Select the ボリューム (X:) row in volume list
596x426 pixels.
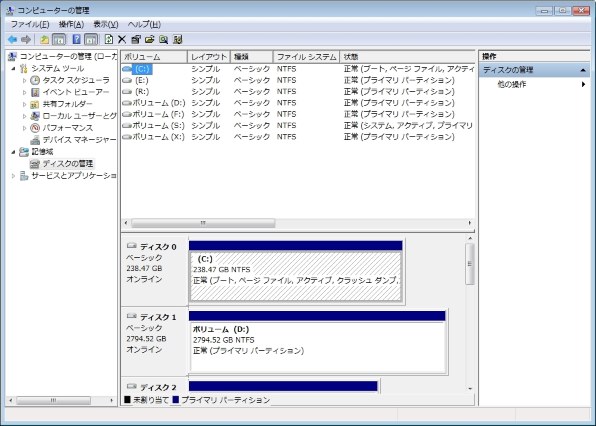(298, 137)
